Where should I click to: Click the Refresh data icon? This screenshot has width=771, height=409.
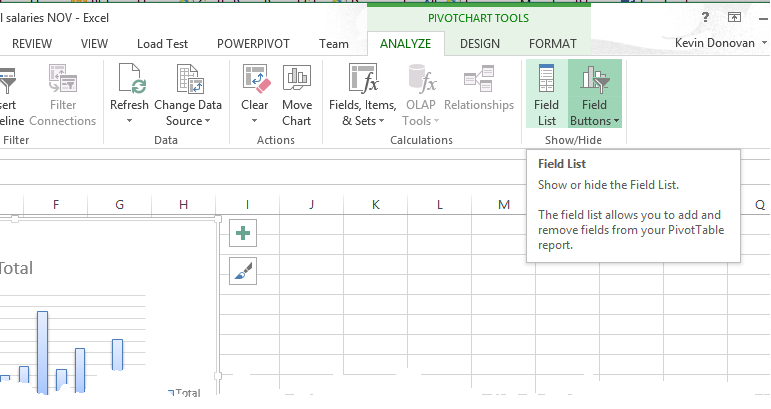(131, 79)
